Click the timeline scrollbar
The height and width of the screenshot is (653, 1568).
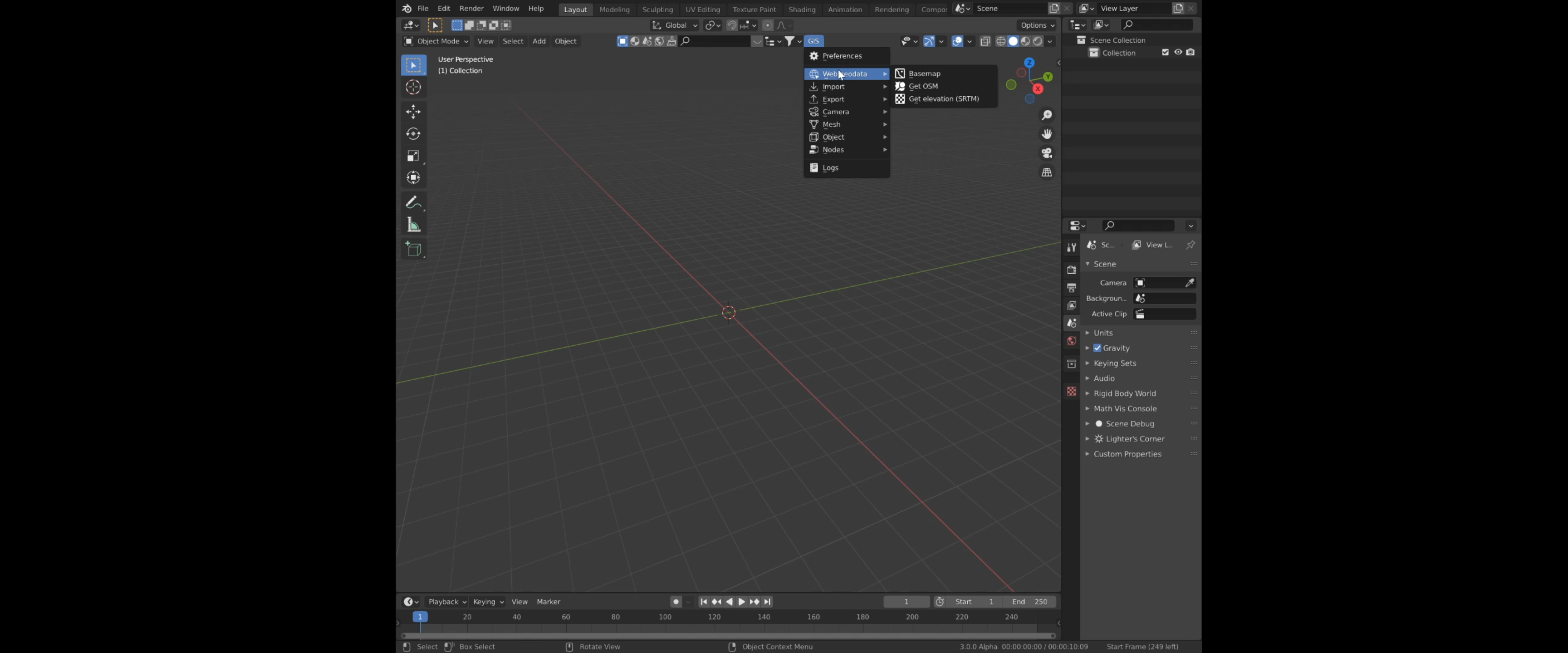[727, 635]
